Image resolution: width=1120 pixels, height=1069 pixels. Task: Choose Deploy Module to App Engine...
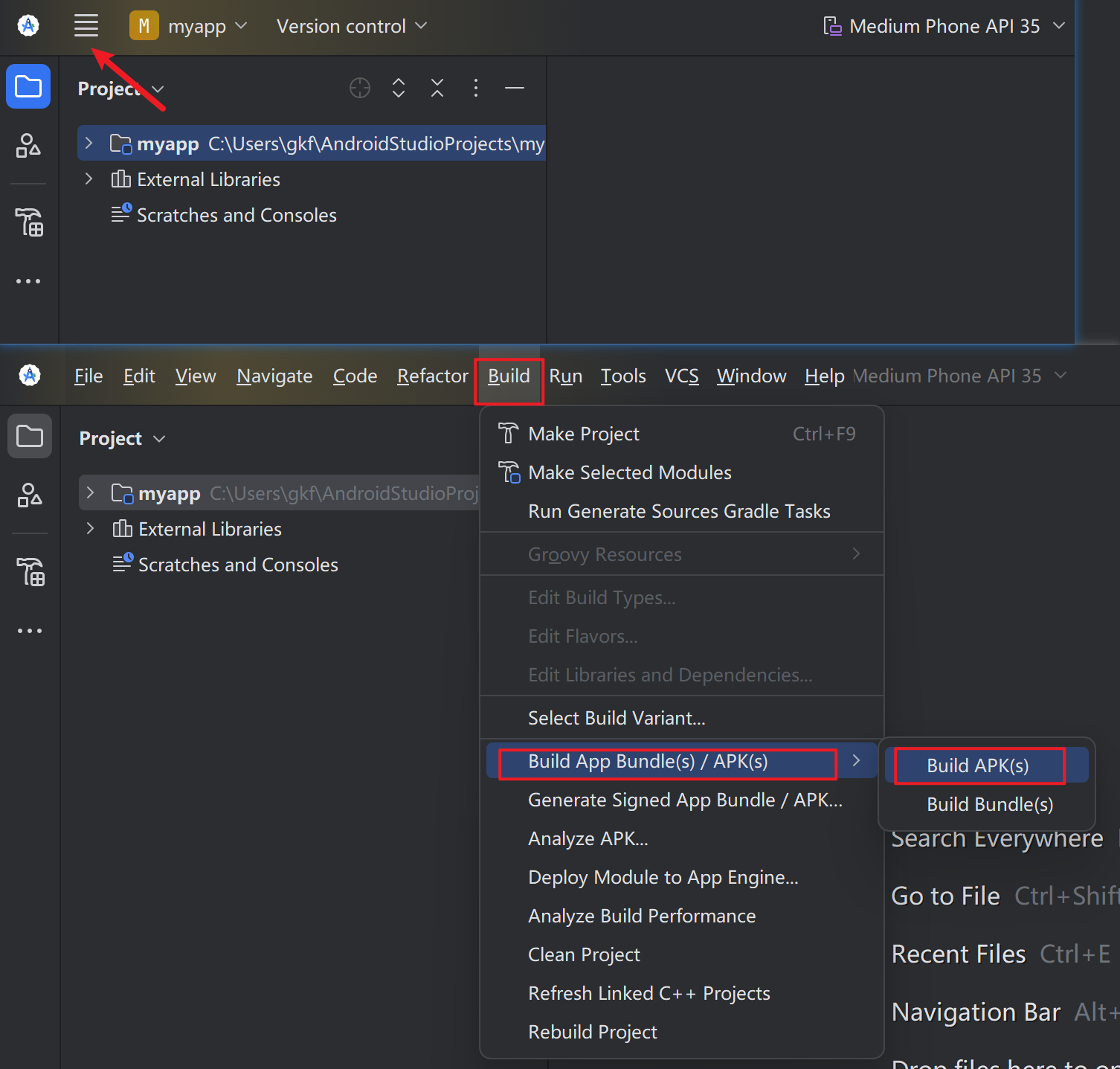click(x=682, y=877)
